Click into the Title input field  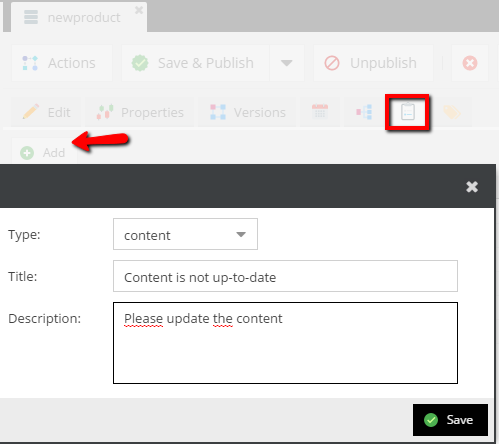tap(285, 276)
